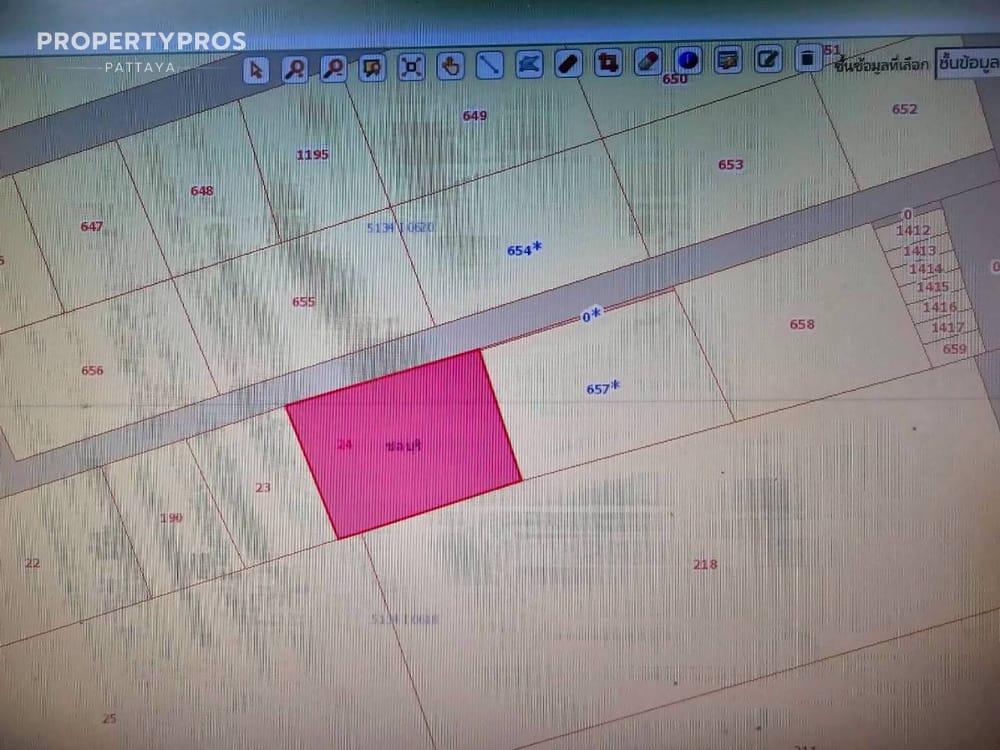The width and height of the screenshot is (1000, 750).
Task: Select the arrow pointer tool
Action: pyautogui.click(x=256, y=69)
